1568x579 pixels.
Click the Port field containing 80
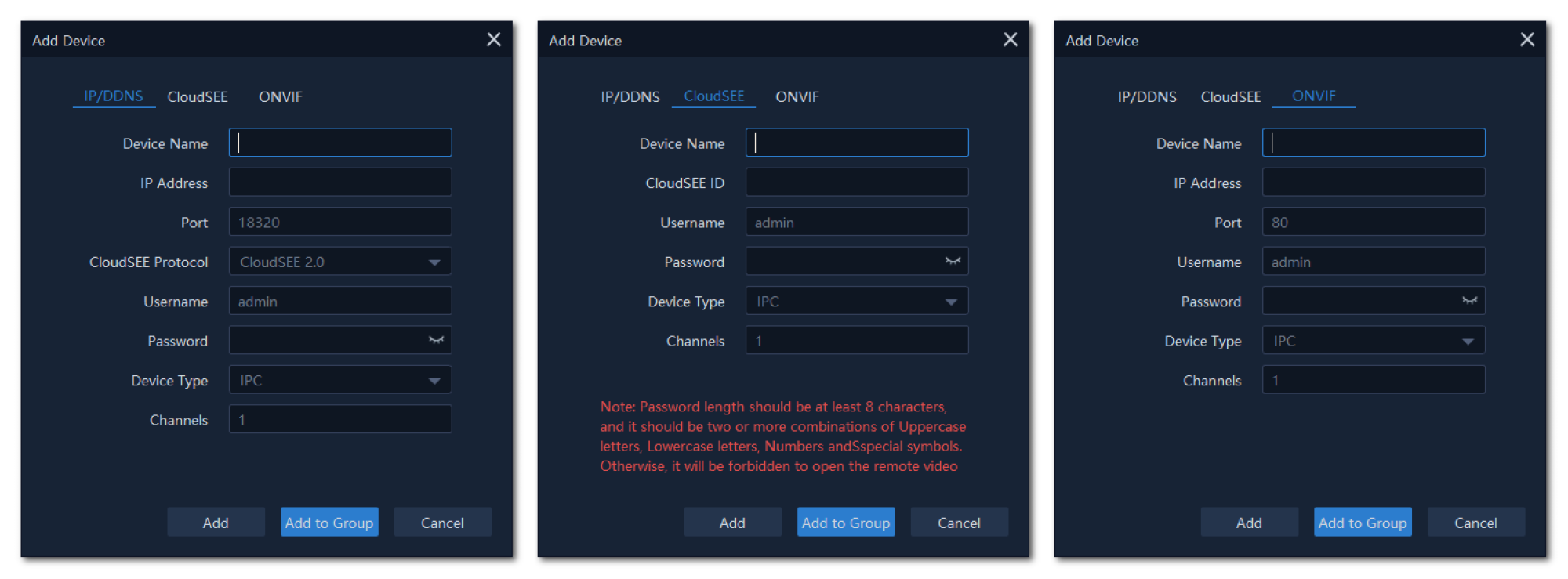pos(1373,223)
